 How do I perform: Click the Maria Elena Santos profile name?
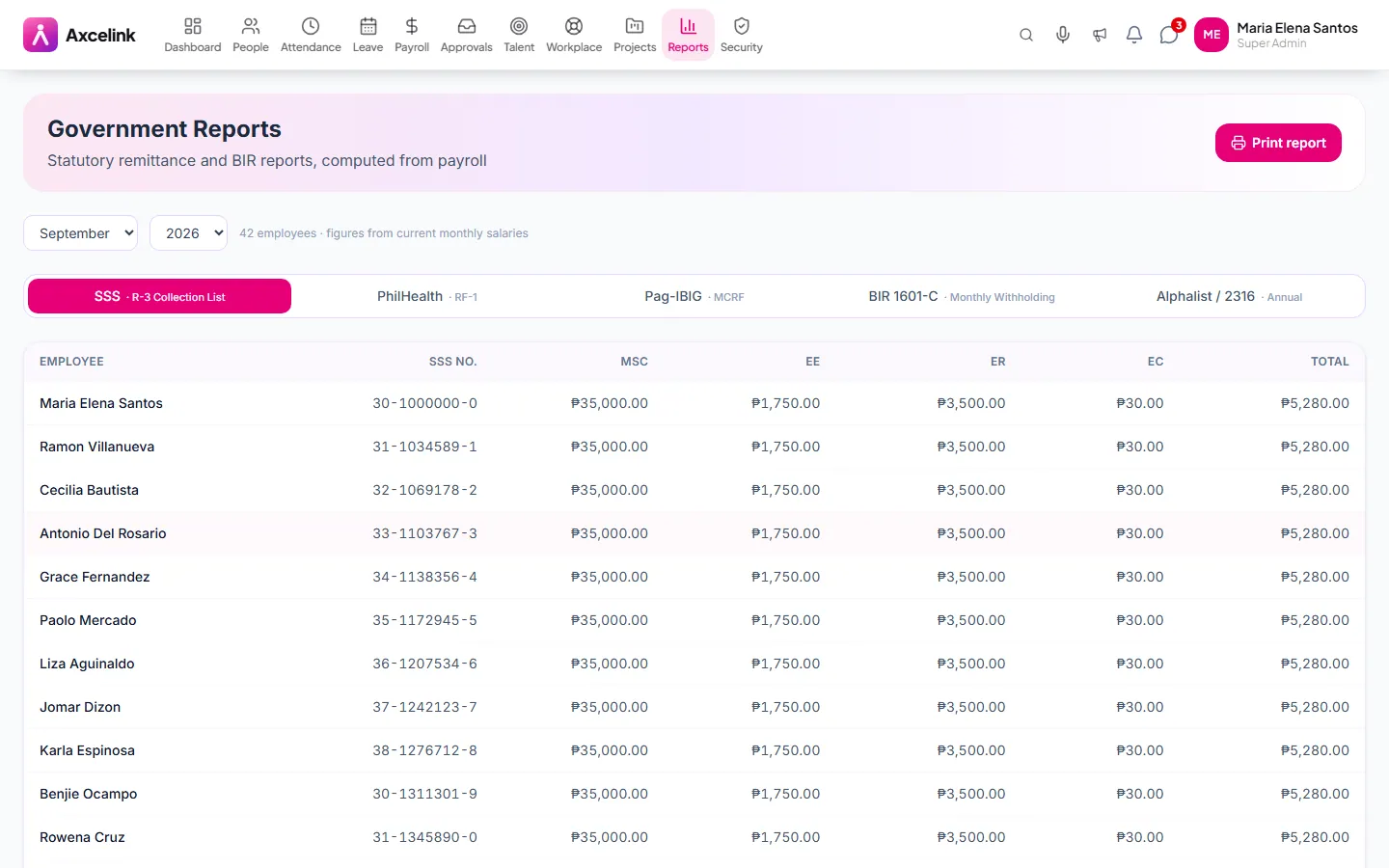tap(1297, 28)
